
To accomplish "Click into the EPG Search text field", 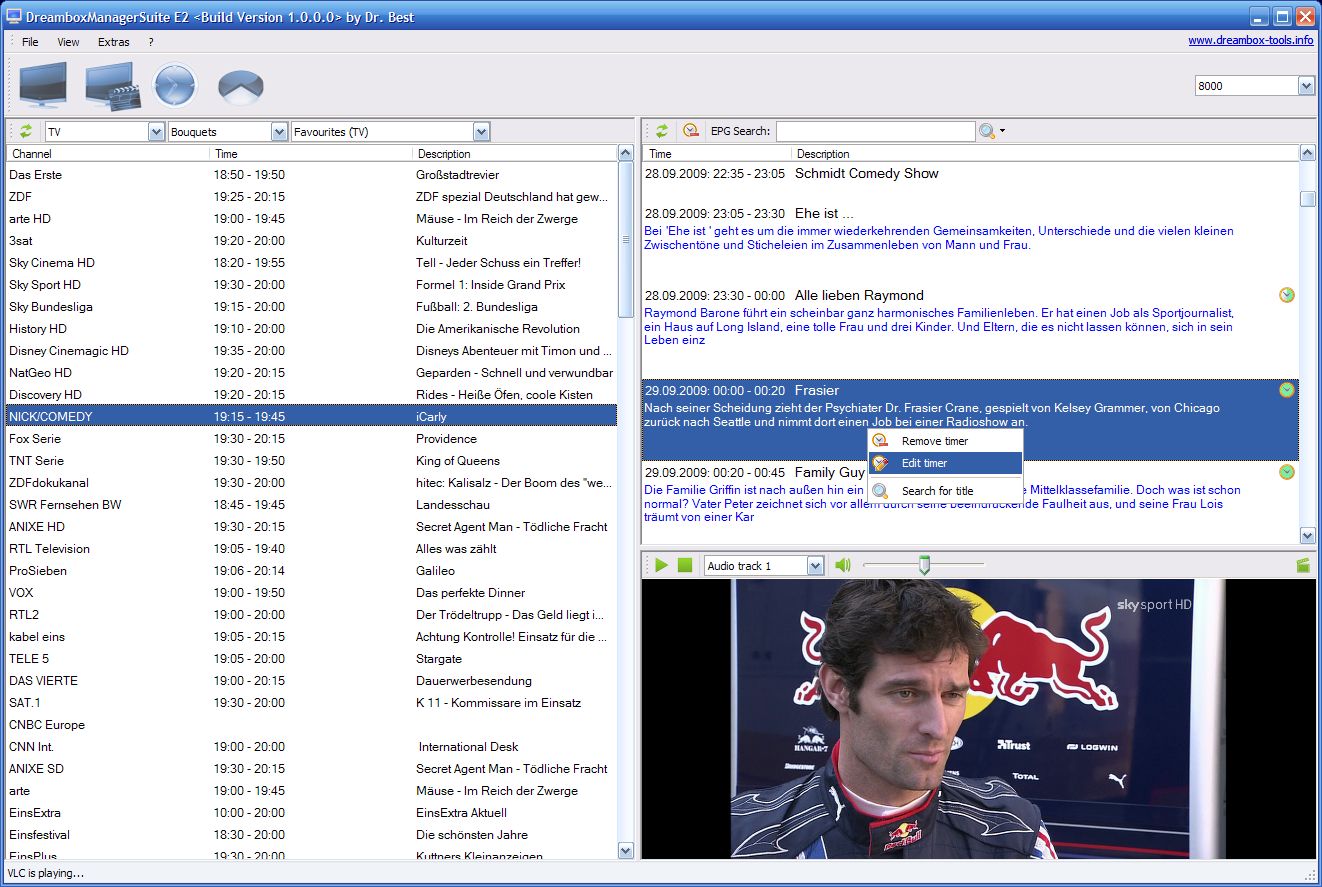I will 875,131.
